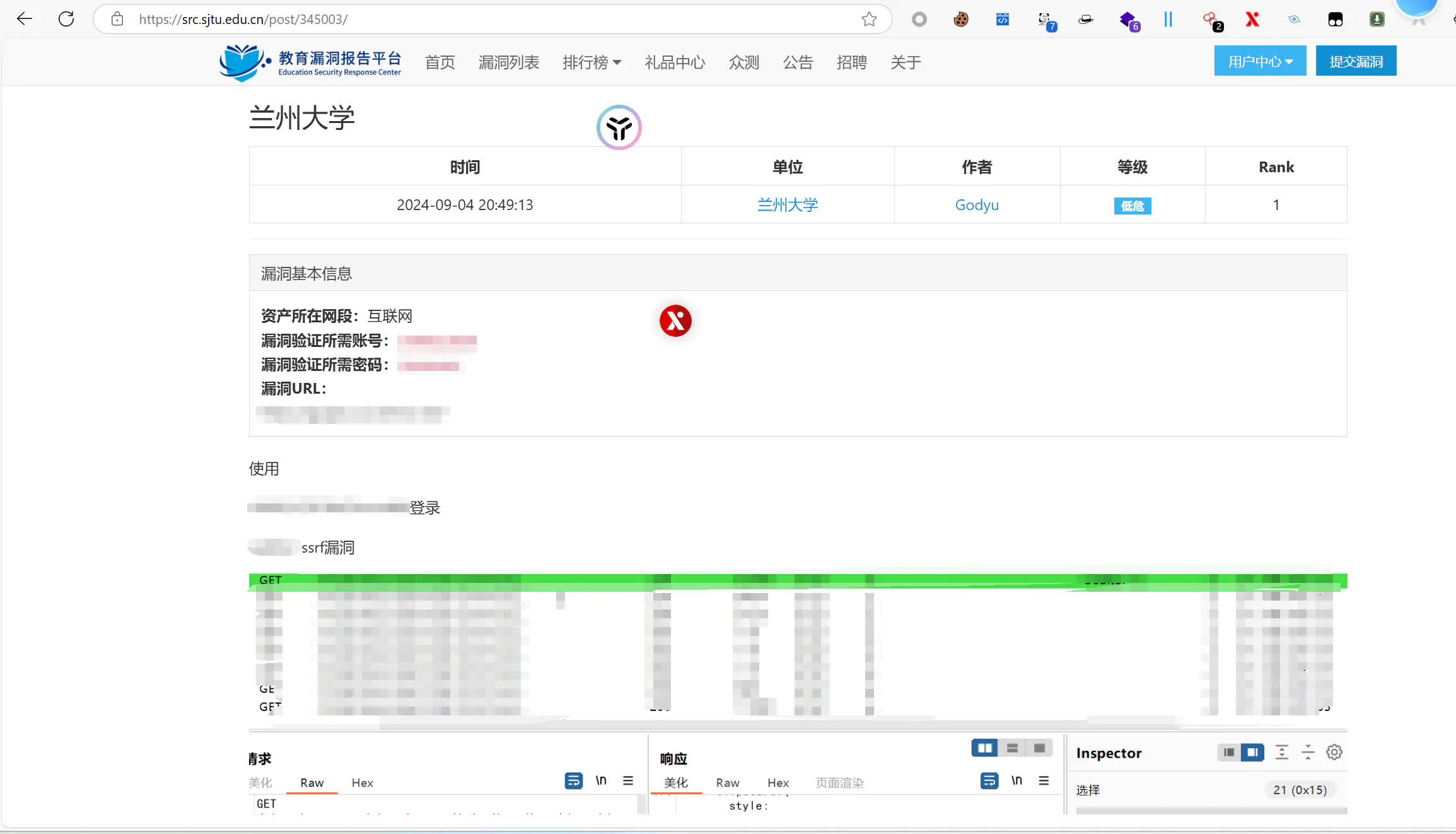Click the floating red X badge on page
The width and height of the screenshot is (1456, 834).
[675, 320]
